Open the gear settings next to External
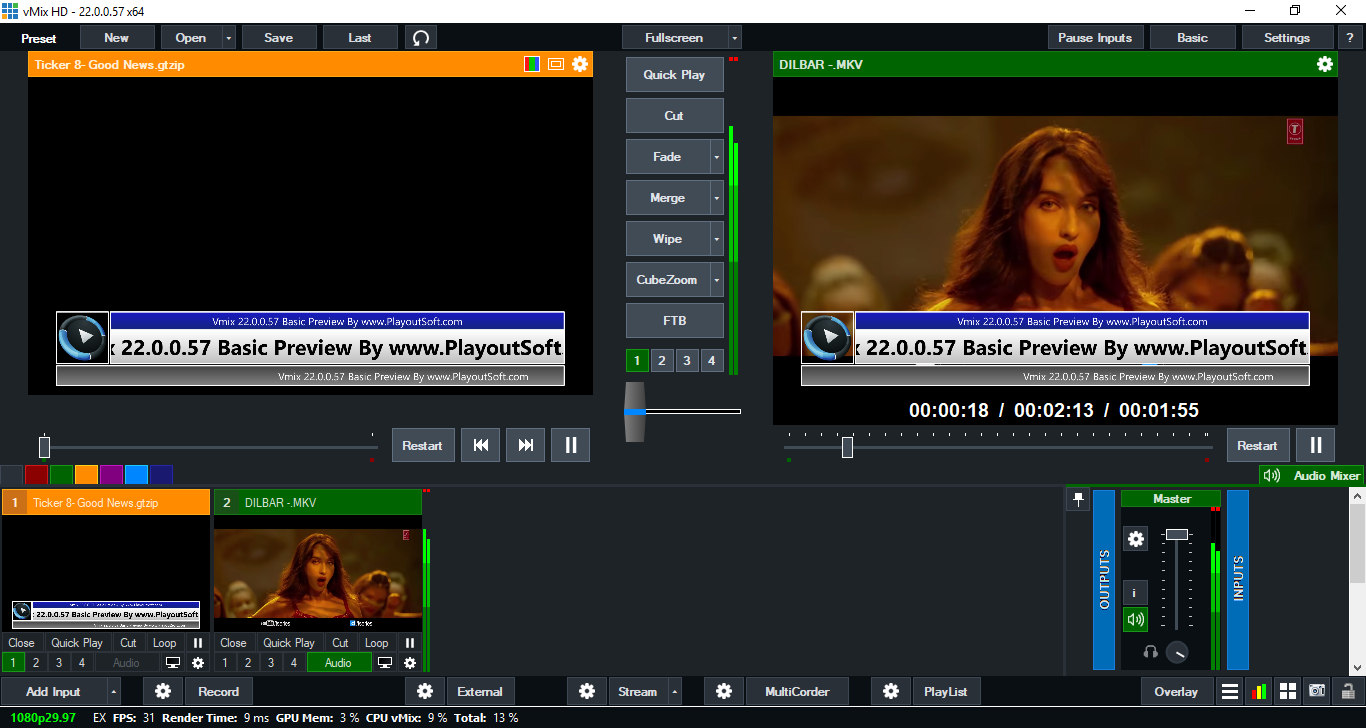This screenshot has width=1366, height=728. 425,691
